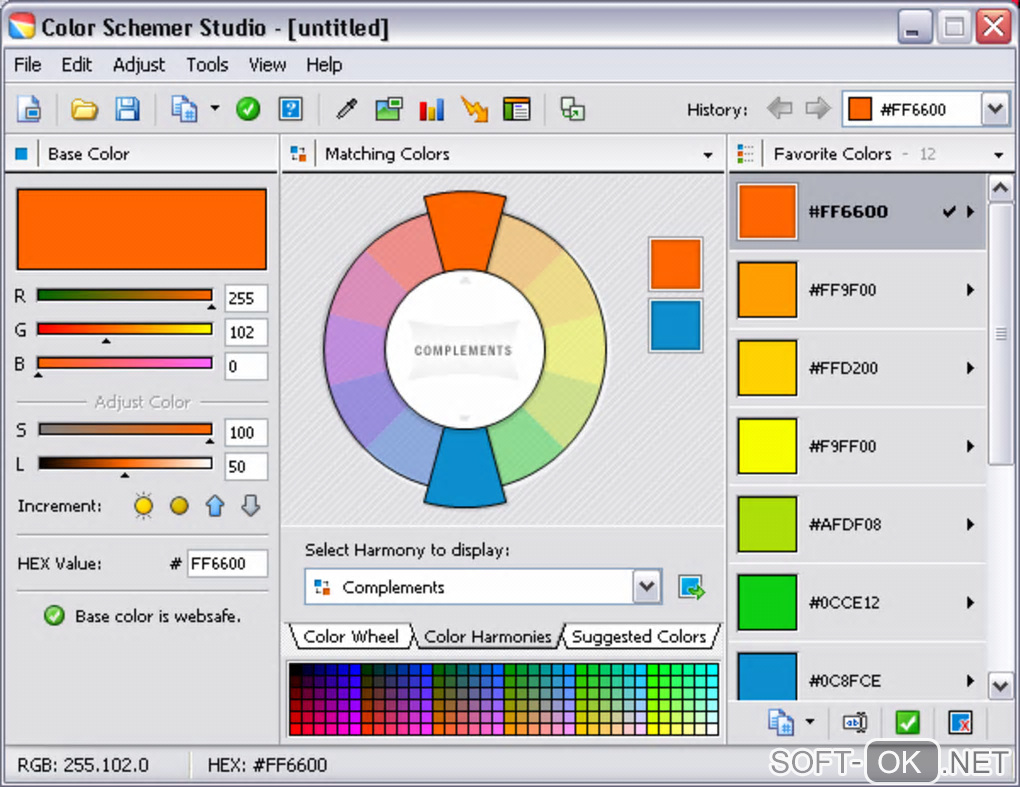The width and height of the screenshot is (1020, 787).
Task: Click the delete favorite color icon
Action: (960, 722)
